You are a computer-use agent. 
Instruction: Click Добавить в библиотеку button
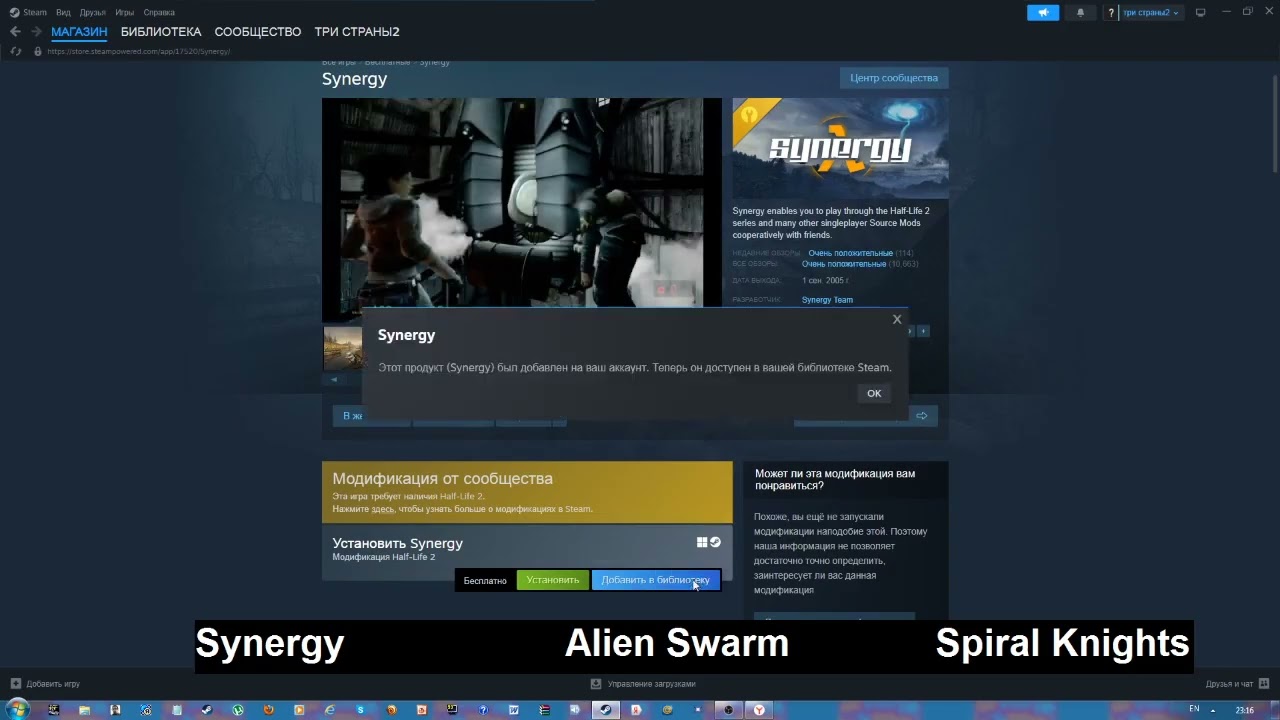pyautogui.click(x=655, y=580)
